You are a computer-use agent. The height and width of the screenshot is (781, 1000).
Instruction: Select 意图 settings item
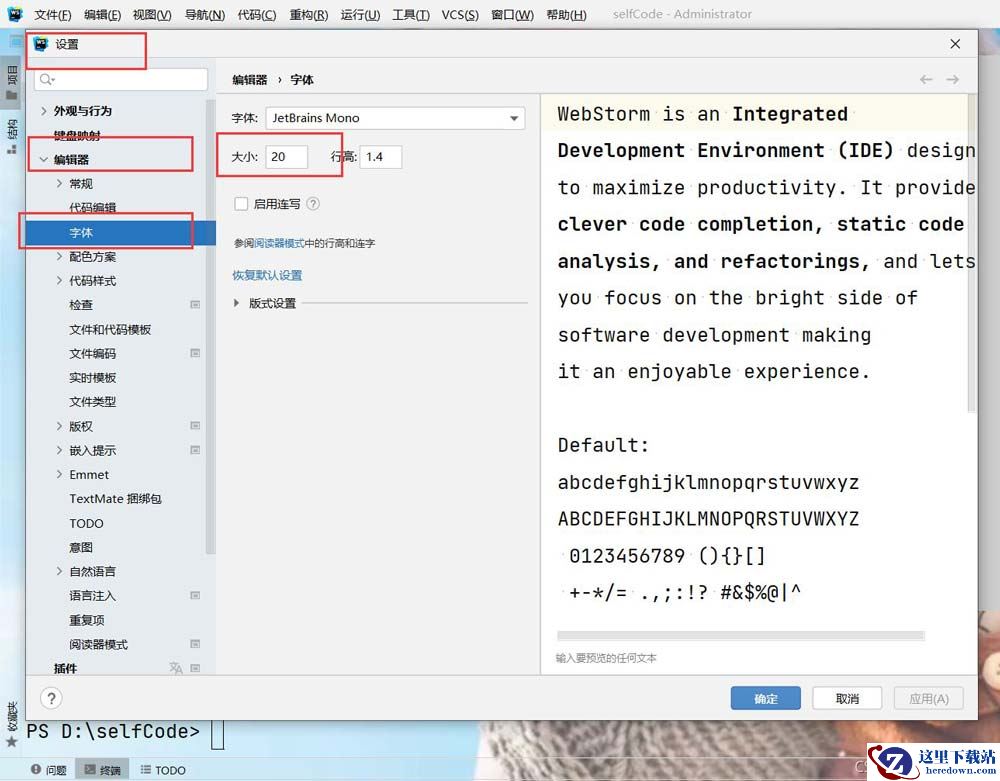click(x=81, y=547)
